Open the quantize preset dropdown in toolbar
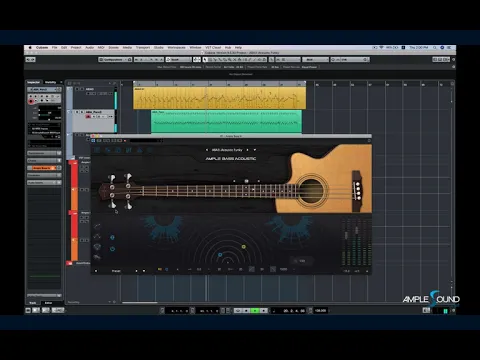 [350, 60]
